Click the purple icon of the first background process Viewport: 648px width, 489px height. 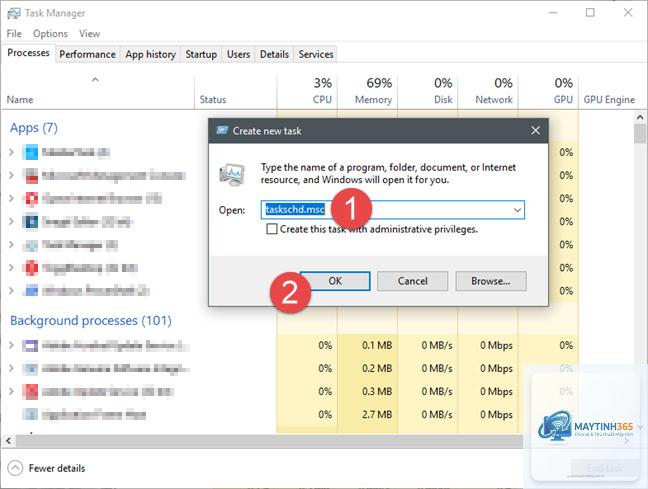[30, 345]
